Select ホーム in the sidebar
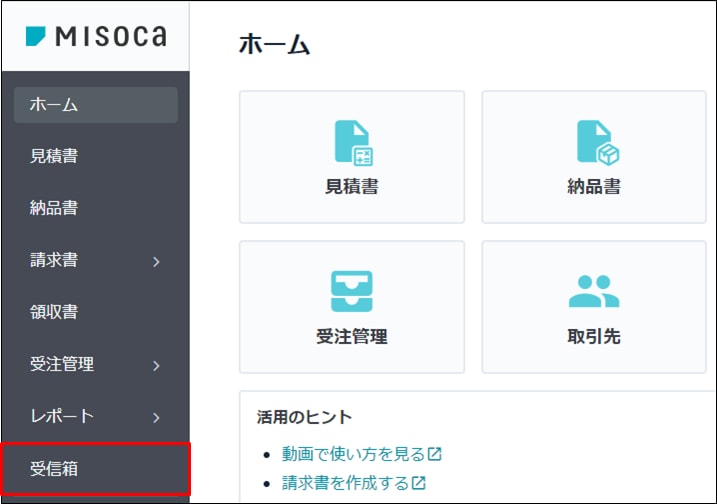 click(x=96, y=105)
